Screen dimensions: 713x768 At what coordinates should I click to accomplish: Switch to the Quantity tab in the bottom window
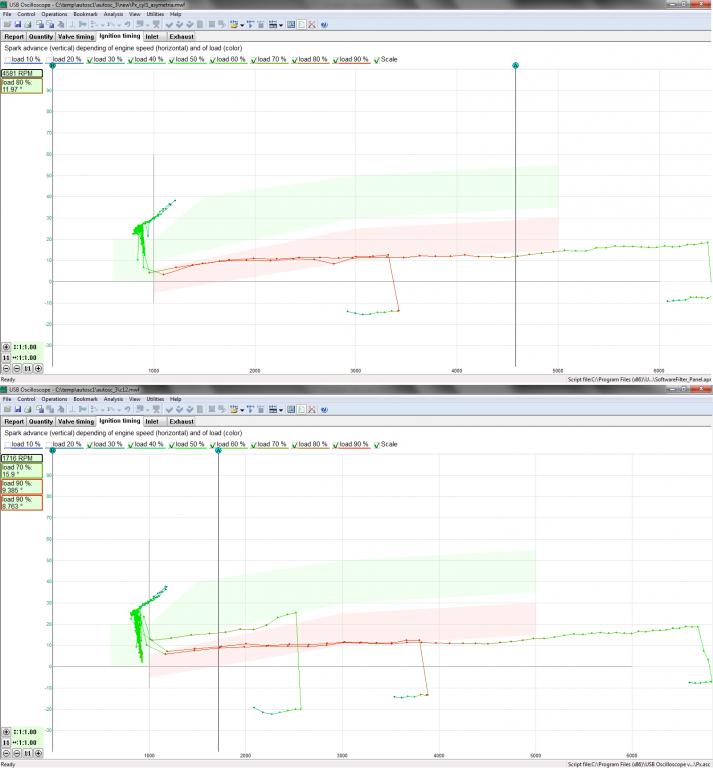click(41, 422)
